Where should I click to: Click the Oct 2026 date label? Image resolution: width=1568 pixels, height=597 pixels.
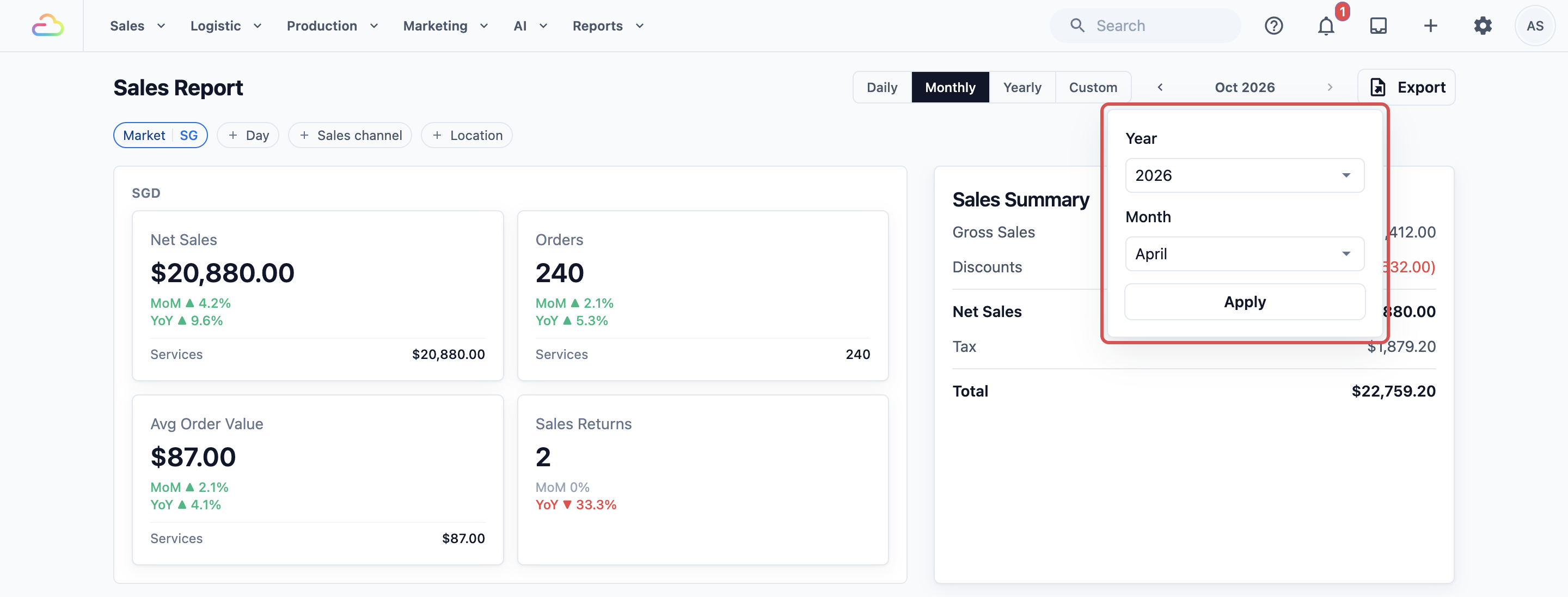point(1244,87)
